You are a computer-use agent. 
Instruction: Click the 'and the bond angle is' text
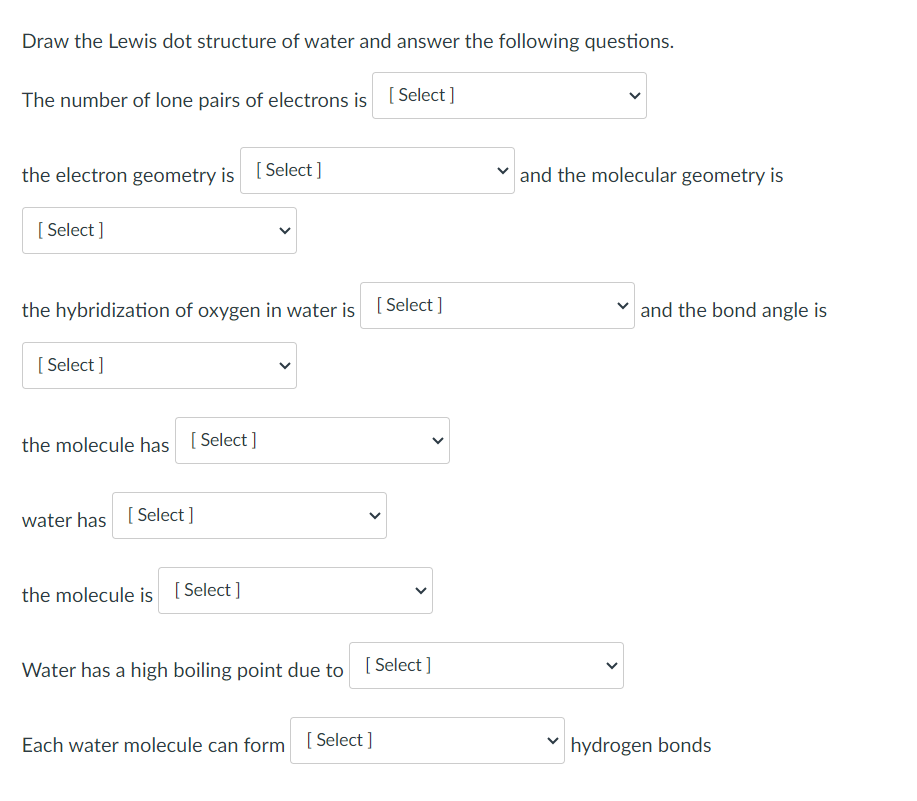[x=733, y=310]
